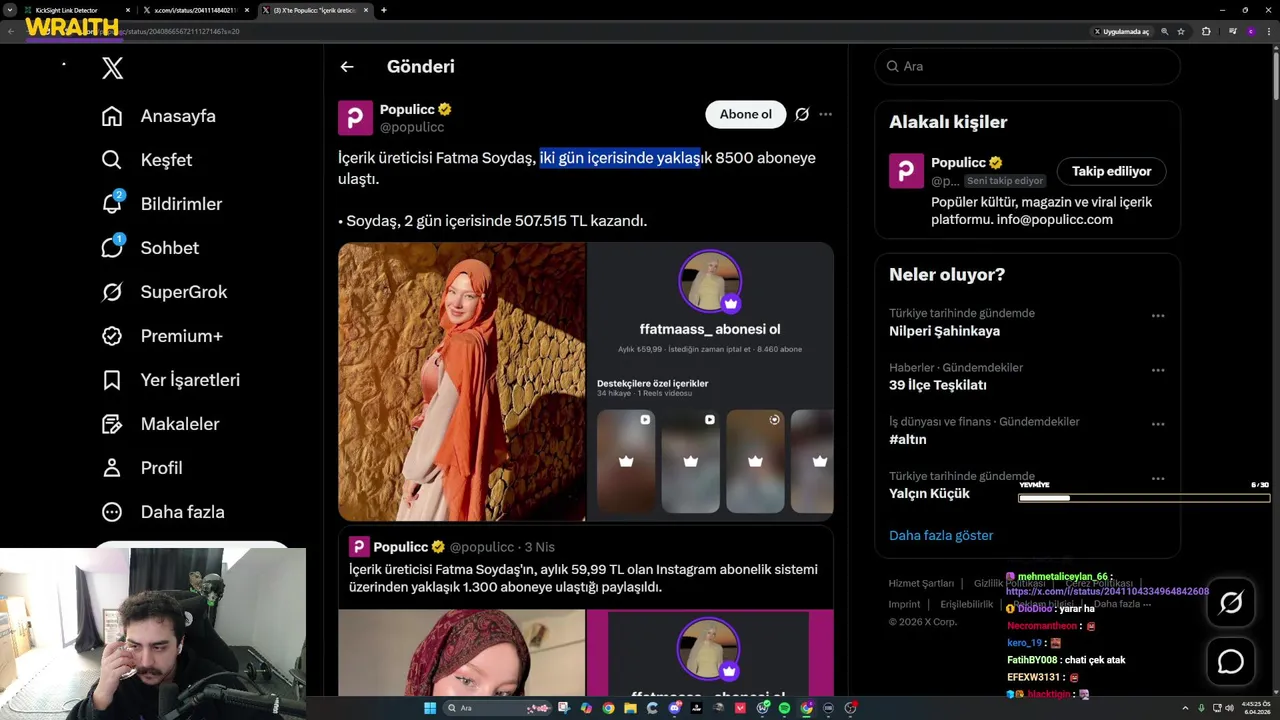
Task: Go to Profil page
Action: pyautogui.click(x=142, y=468)
